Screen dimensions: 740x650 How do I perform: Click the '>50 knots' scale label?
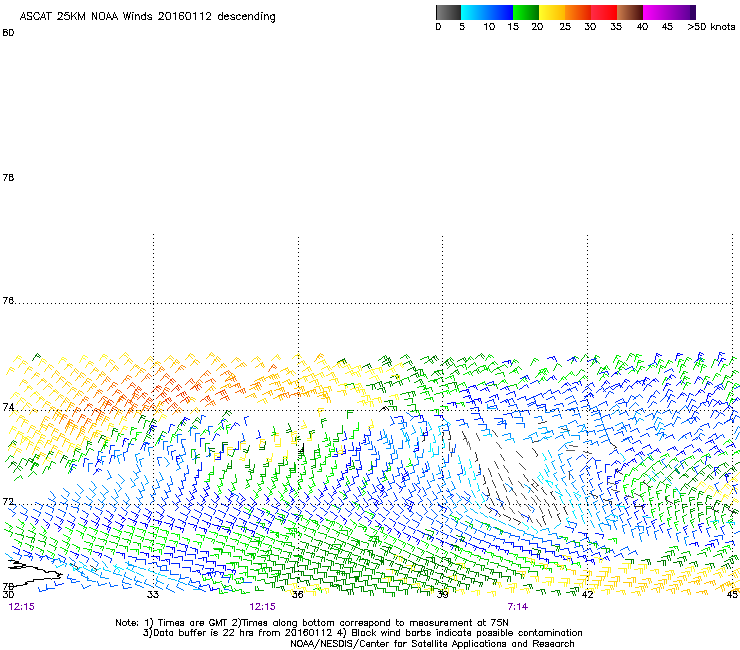click(x=711, y=27)
